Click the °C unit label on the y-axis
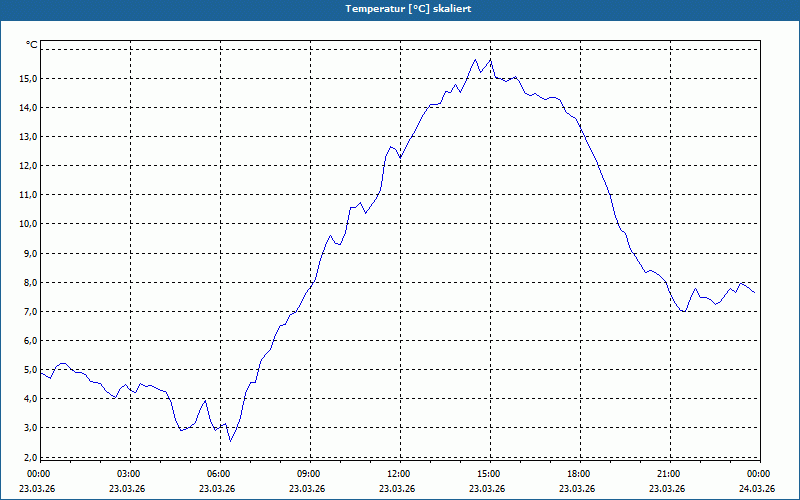The image size is (800, 500). point(31,45)
